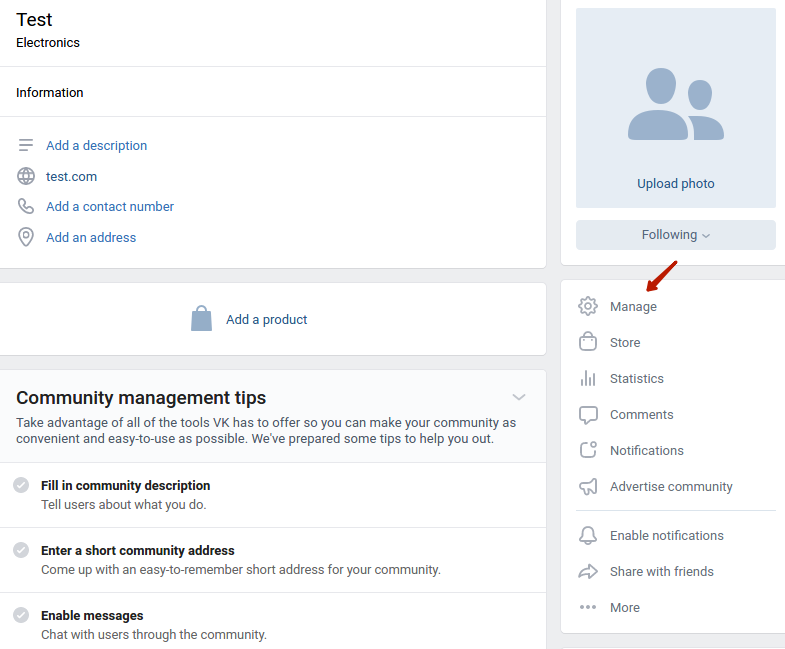Open the test.com website link
This screenshot has height=649, width=785.
click(71, 177)
